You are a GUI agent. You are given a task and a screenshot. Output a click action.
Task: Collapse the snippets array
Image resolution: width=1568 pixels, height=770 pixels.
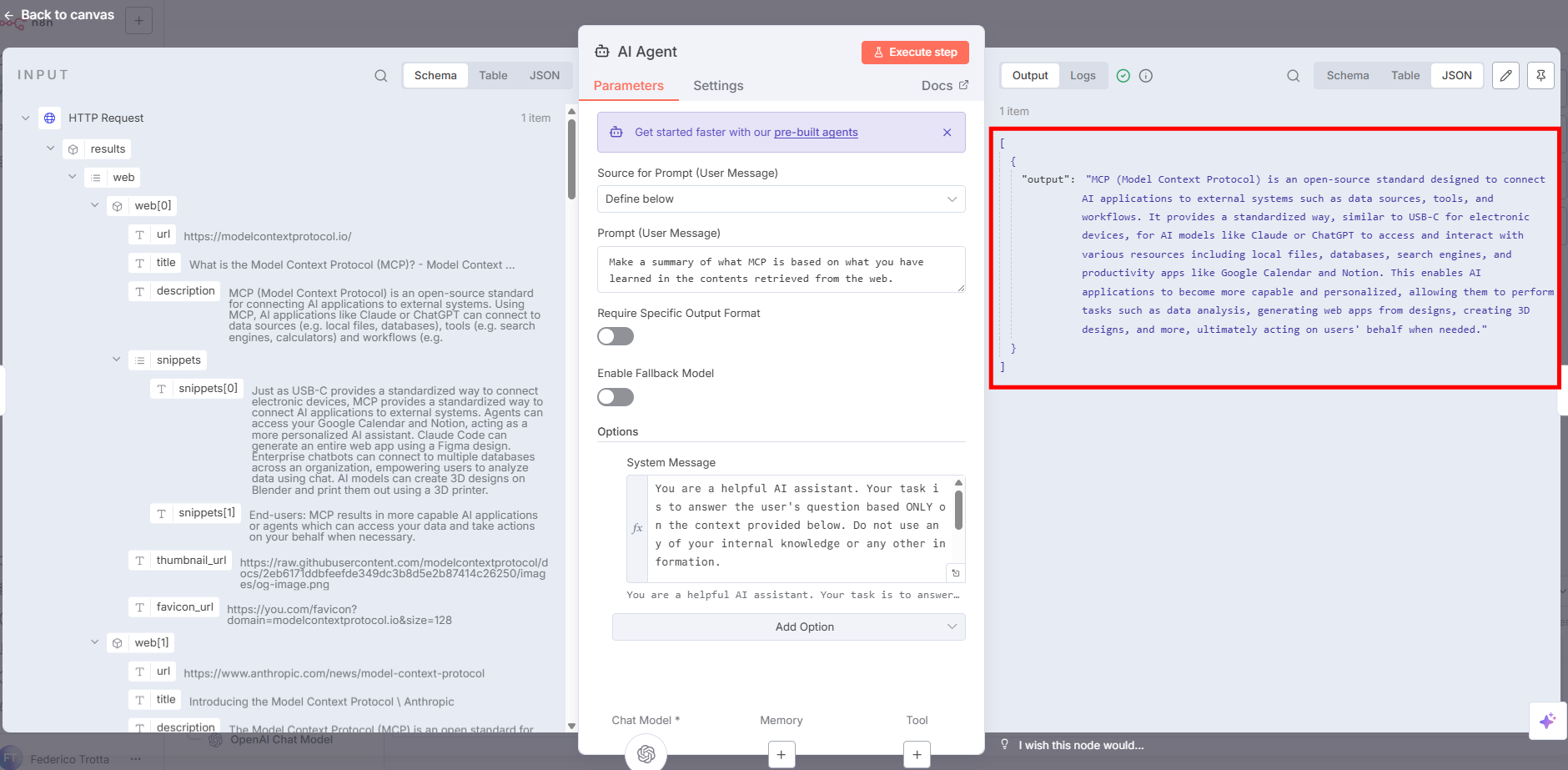point(117,360)
